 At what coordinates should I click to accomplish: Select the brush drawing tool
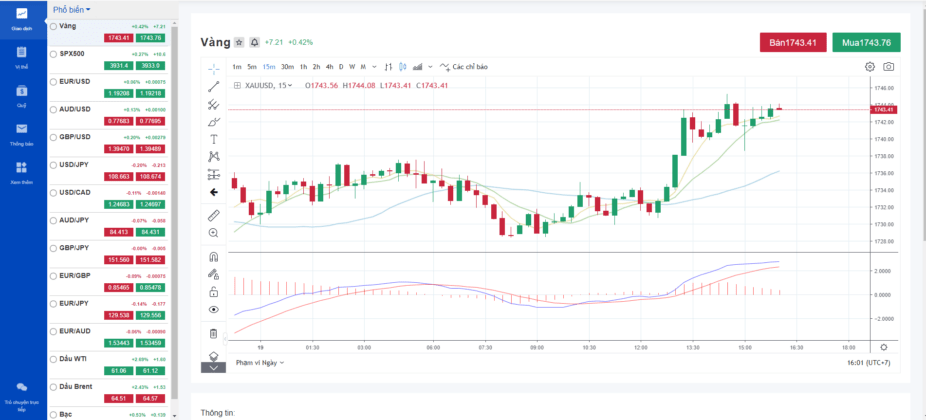click(214, 122)
